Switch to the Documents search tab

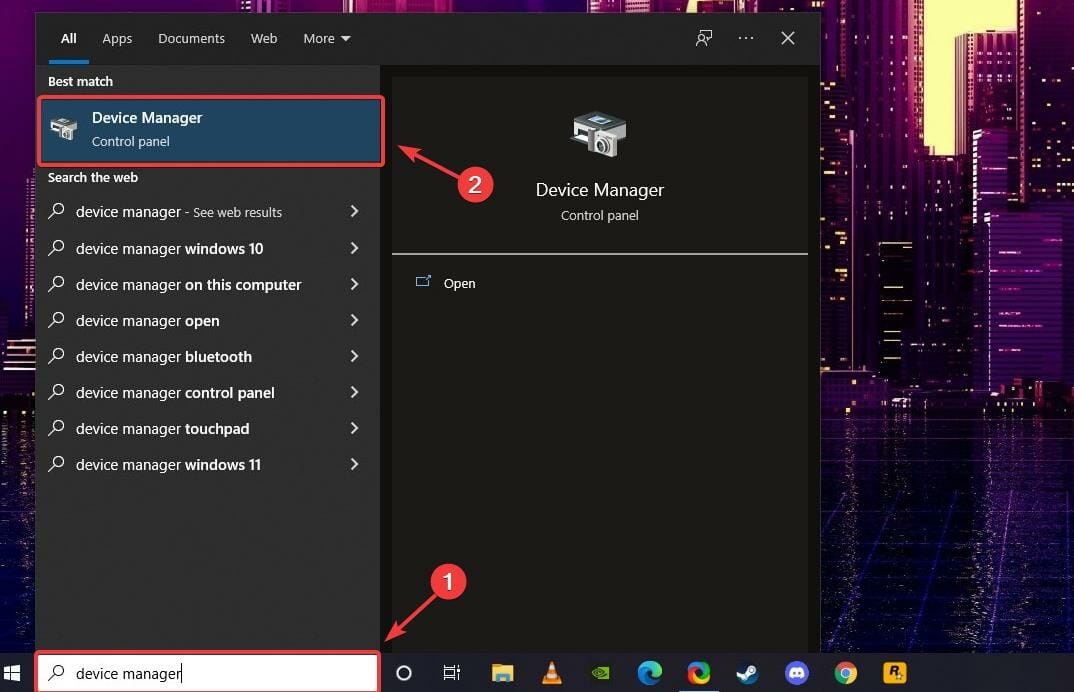[191, 38]
